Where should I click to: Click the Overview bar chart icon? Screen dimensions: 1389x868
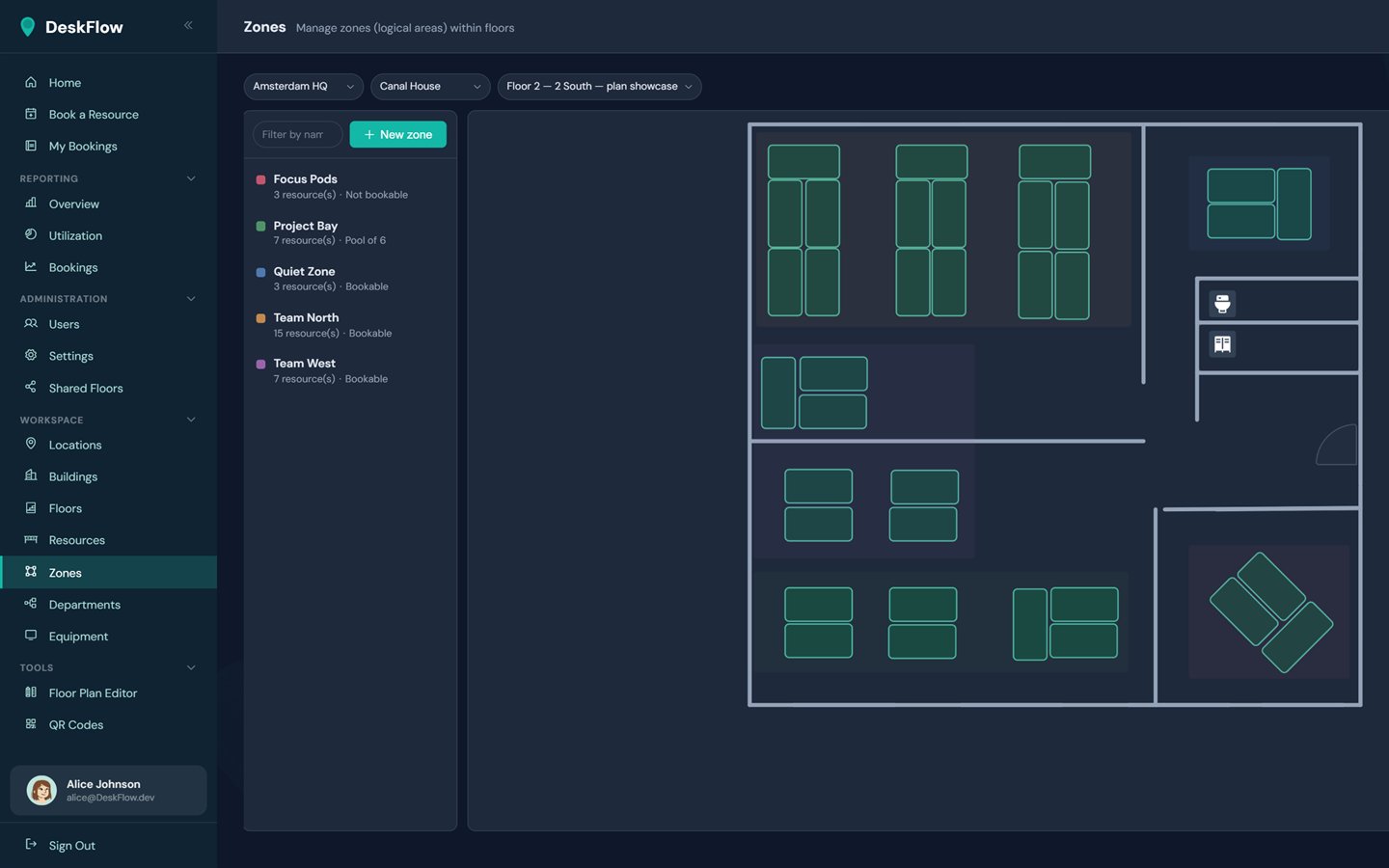point(31,203)
